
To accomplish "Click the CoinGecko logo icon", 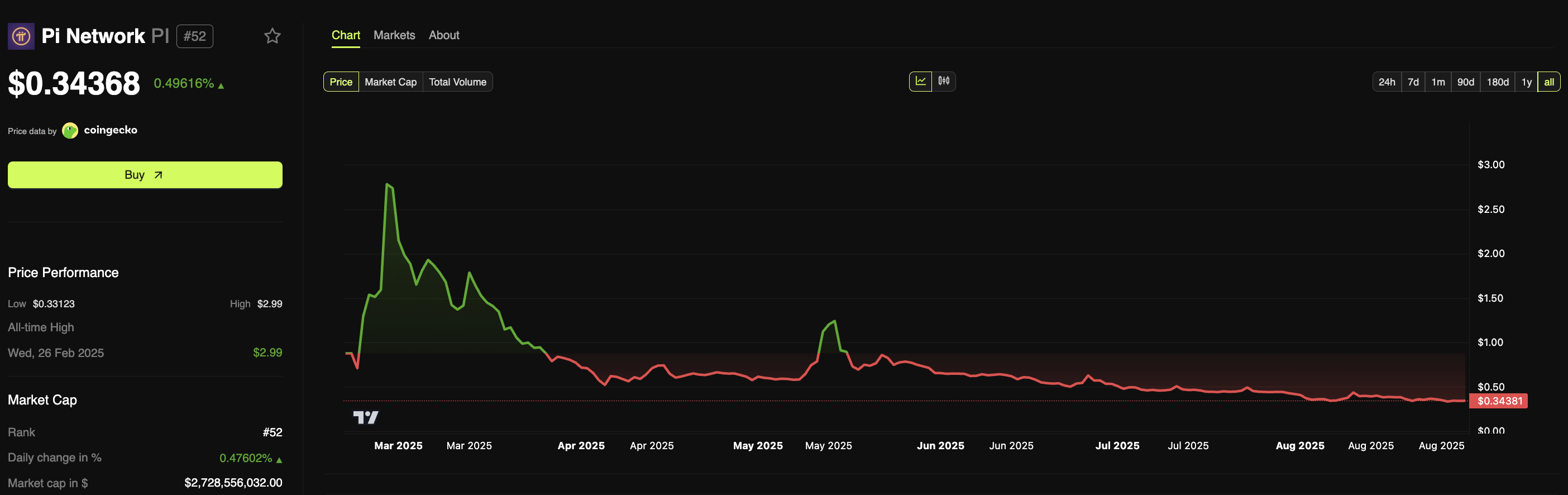I will [x=70, y=130].
